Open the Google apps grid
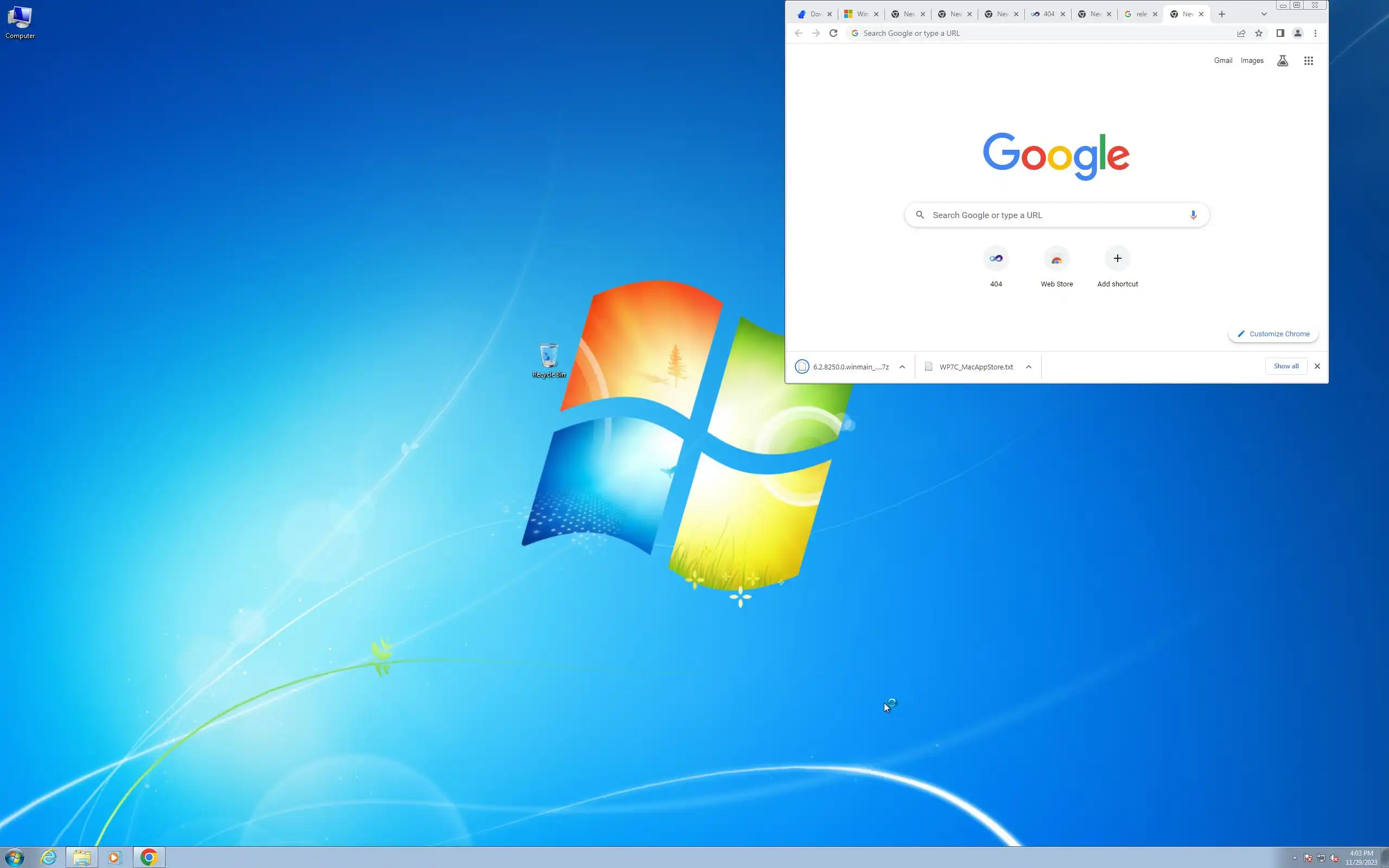Screen dimensions: 1389x868 tap(1308, 61)
